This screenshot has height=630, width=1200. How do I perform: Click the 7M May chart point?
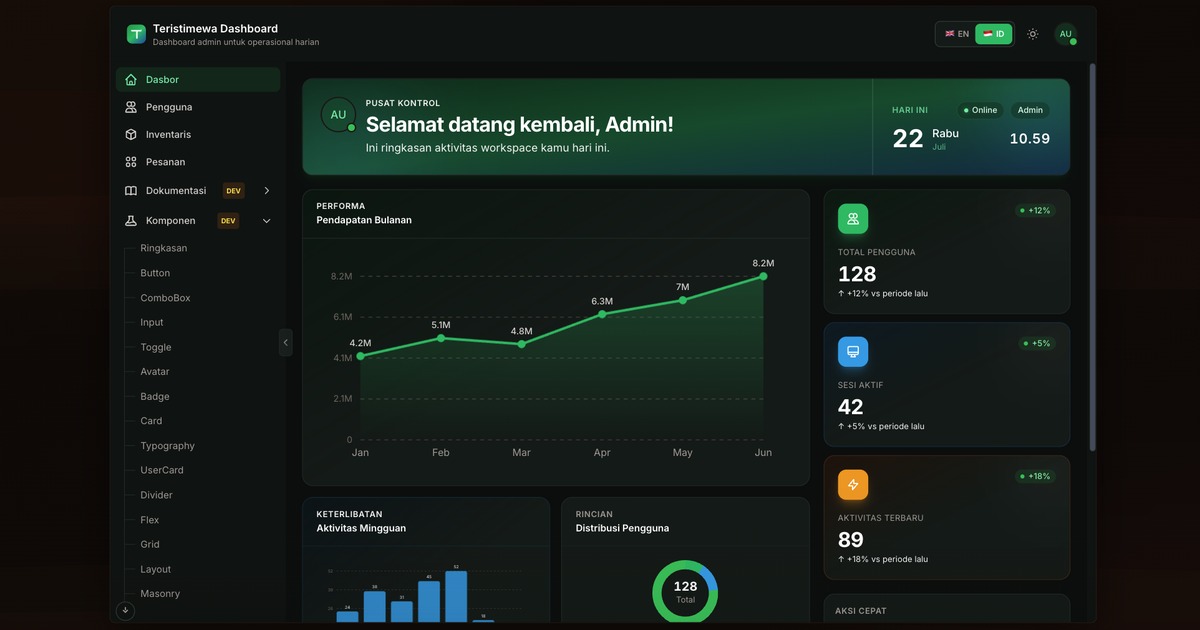click(x=683, y=300)
